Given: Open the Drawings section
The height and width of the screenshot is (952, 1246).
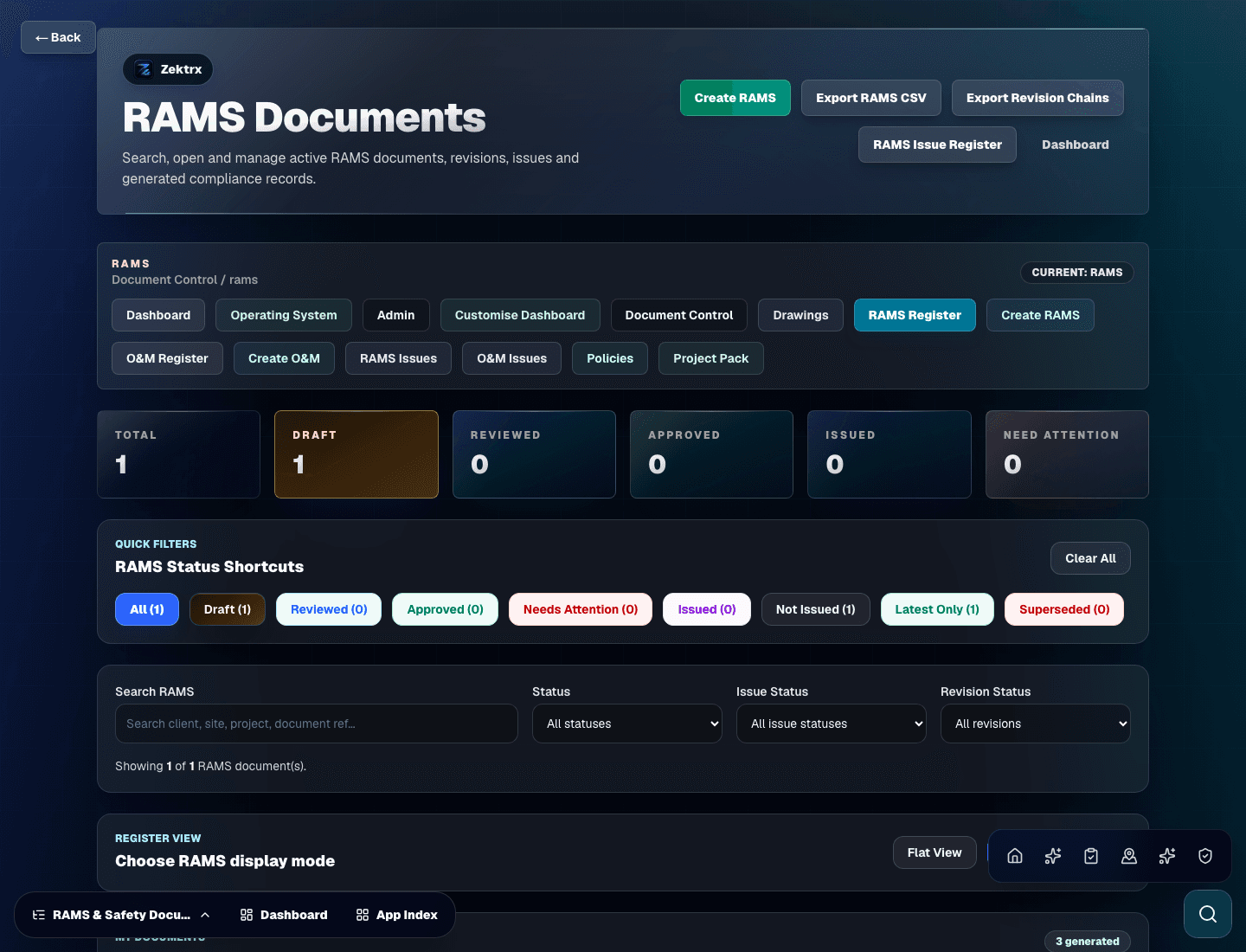Looking at the screenshot, I should (x=800, y=315).
